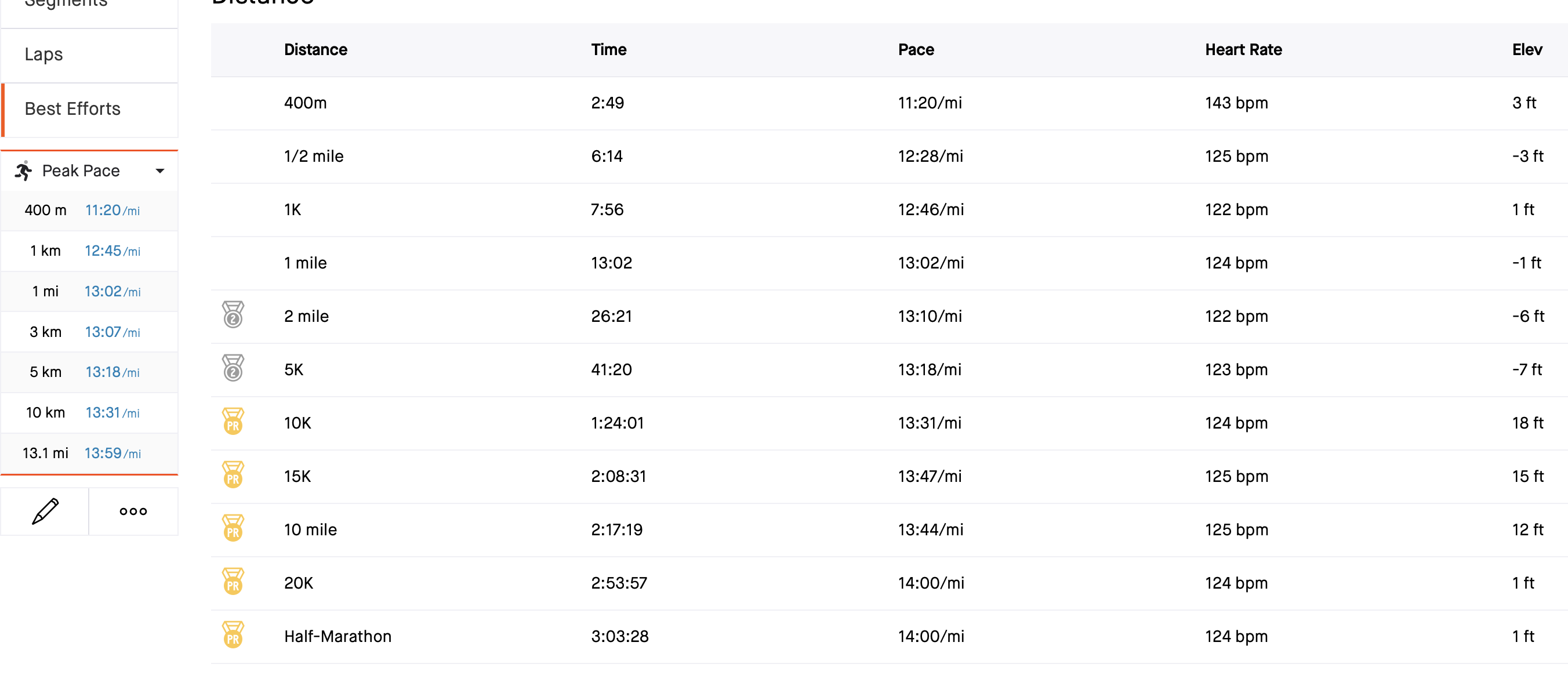This screenshot has height=682, width=1568.
Task: Select the 1 mile best effort row
Action: coord(889,263)
